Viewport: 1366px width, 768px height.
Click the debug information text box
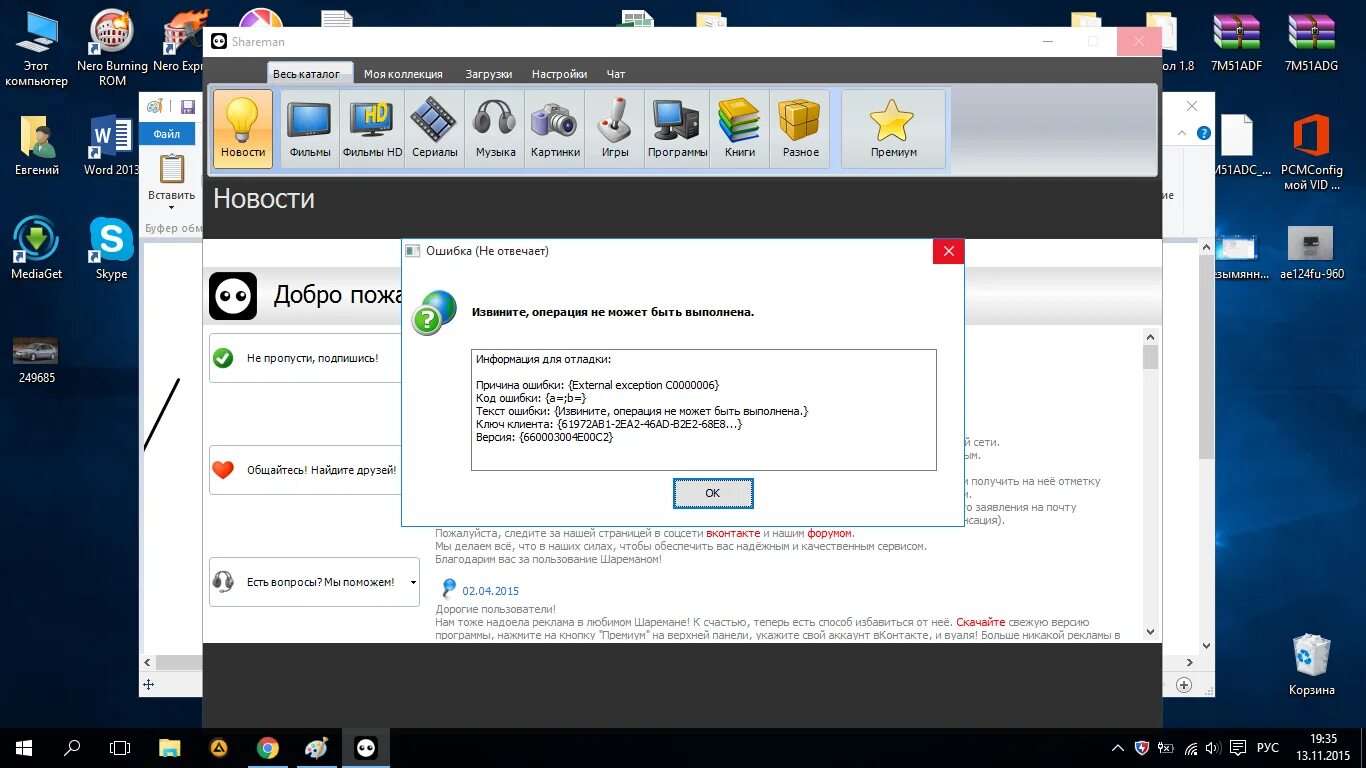pyautogui.click(x=704, y=410)
